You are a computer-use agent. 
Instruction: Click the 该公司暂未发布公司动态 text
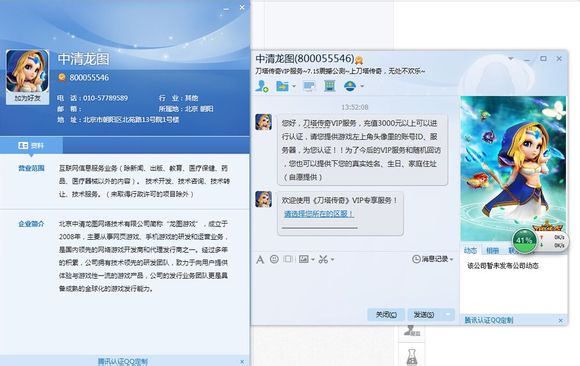pyautogui.click(x=503, y=266)
